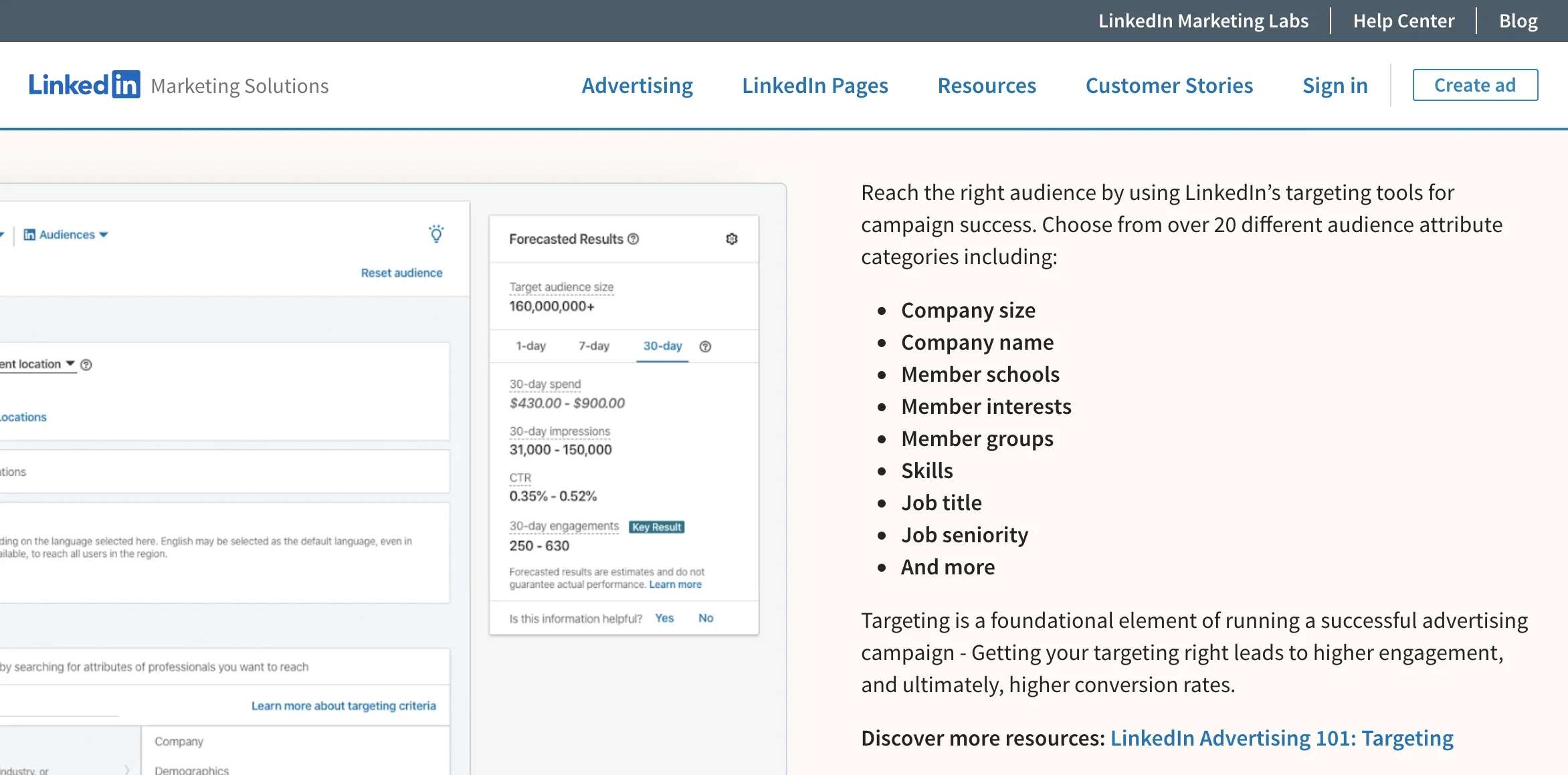Click the help icon next to current location
The height and width of the screenshot is (775, 1568).
pyautogui.click(x=86, y=364)
